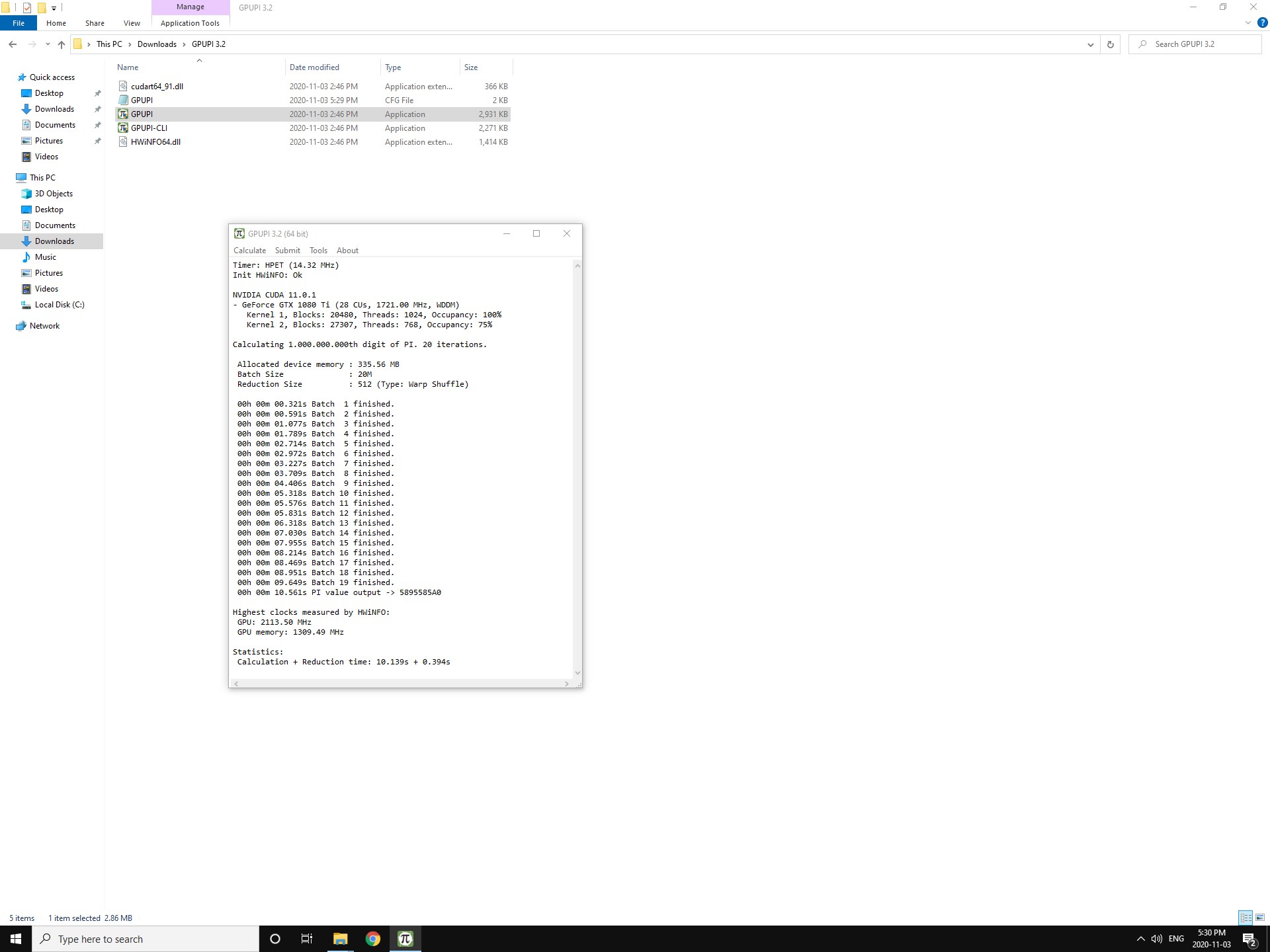The image size is (1270, 952).
Task: Open pinned Documents under Quick access
Action: (x=55, y=125)
